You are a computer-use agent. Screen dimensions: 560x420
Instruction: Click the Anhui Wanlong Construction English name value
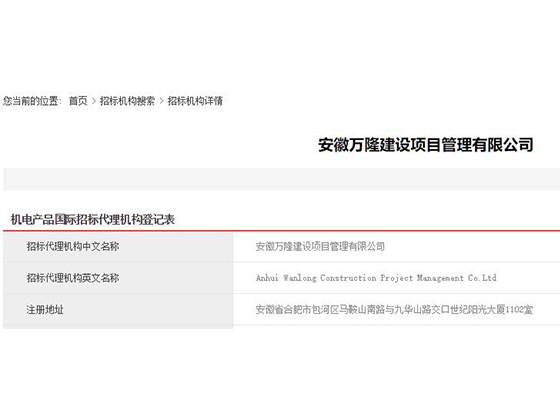coord(376,278)
